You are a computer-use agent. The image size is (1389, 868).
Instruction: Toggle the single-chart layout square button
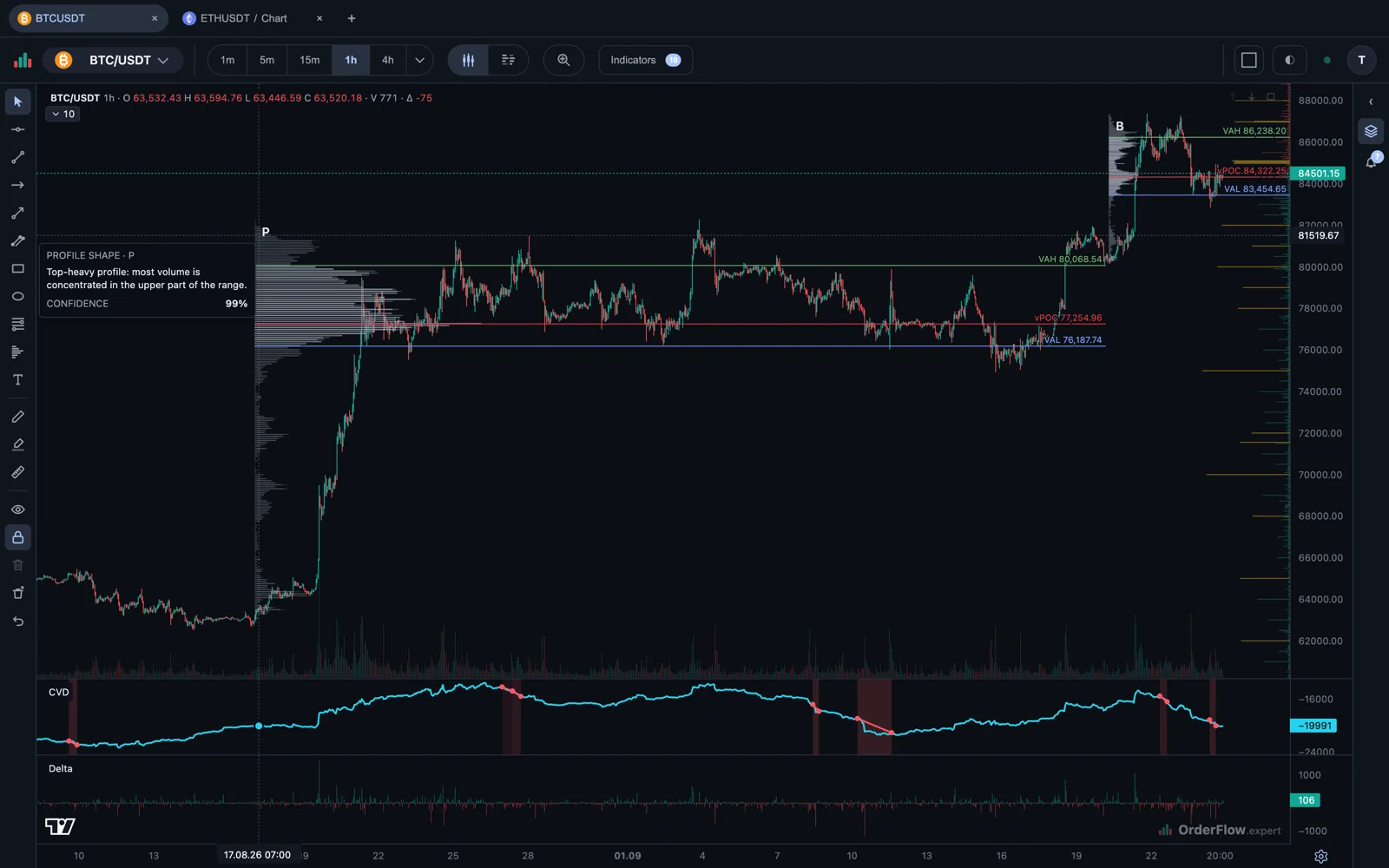coord(1249,60)
